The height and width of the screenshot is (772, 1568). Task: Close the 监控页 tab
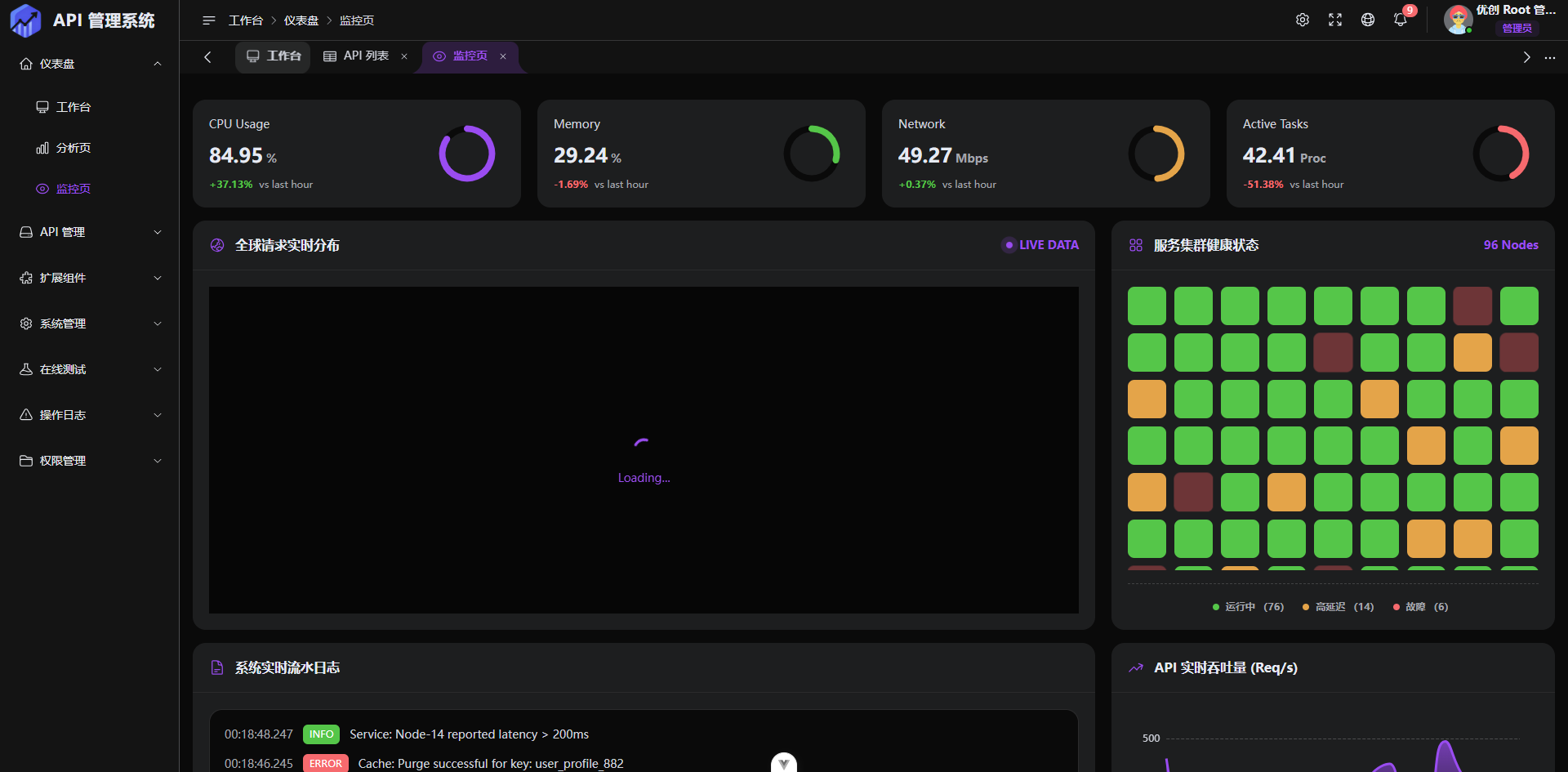(503, 56)
